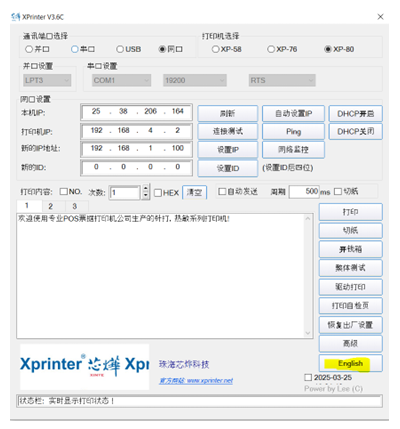The height and width of the screenshot is (429, 400).
Task: Click the English language button
Action: tap(350, 363)
